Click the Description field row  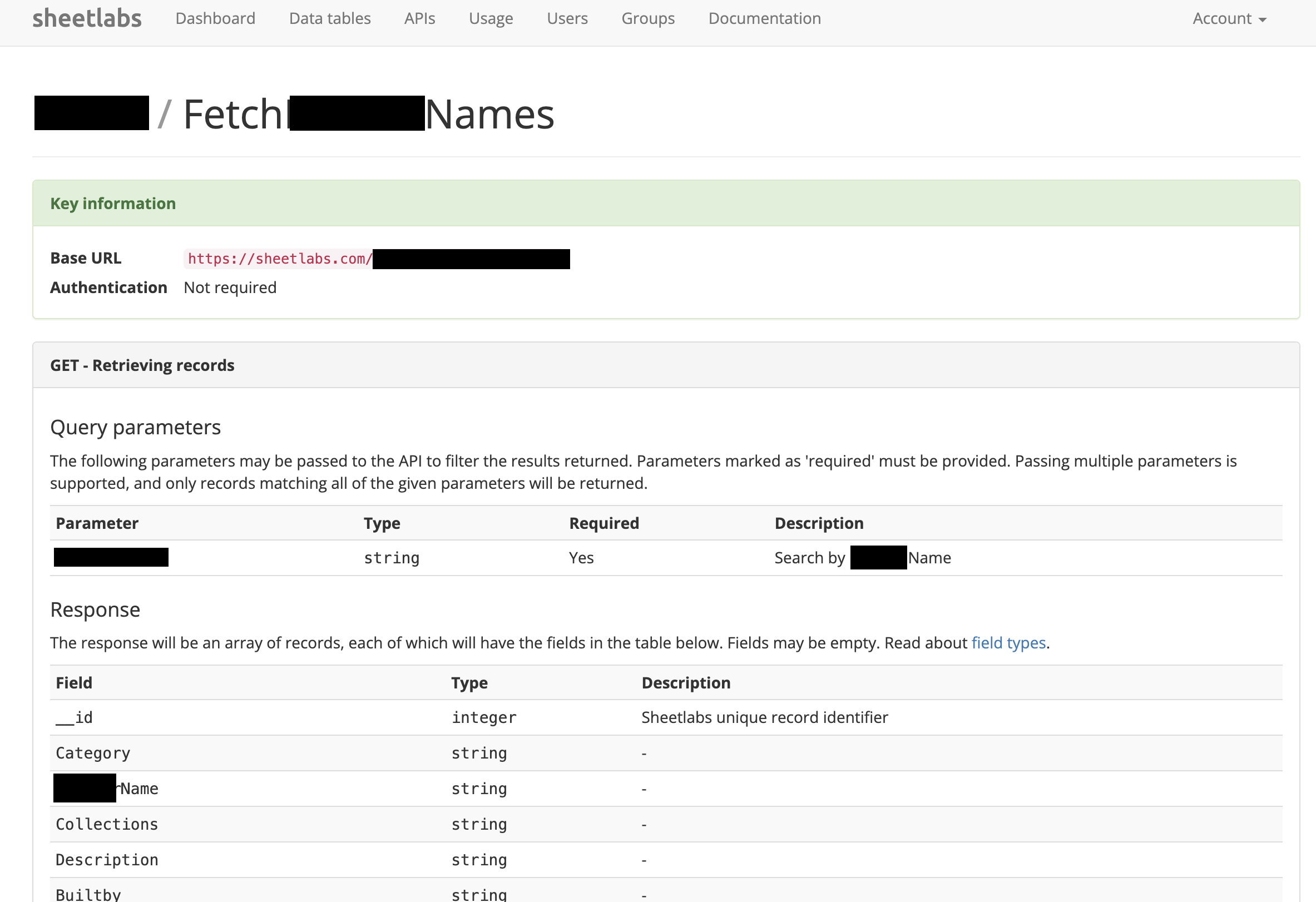[666, 860]
